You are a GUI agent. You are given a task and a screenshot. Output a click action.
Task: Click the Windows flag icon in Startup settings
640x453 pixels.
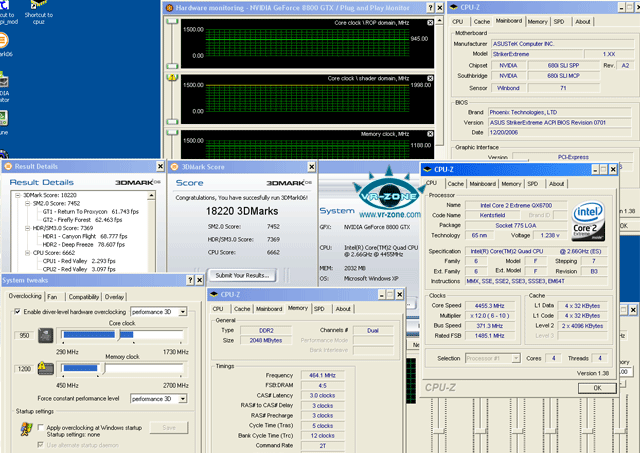27,429
